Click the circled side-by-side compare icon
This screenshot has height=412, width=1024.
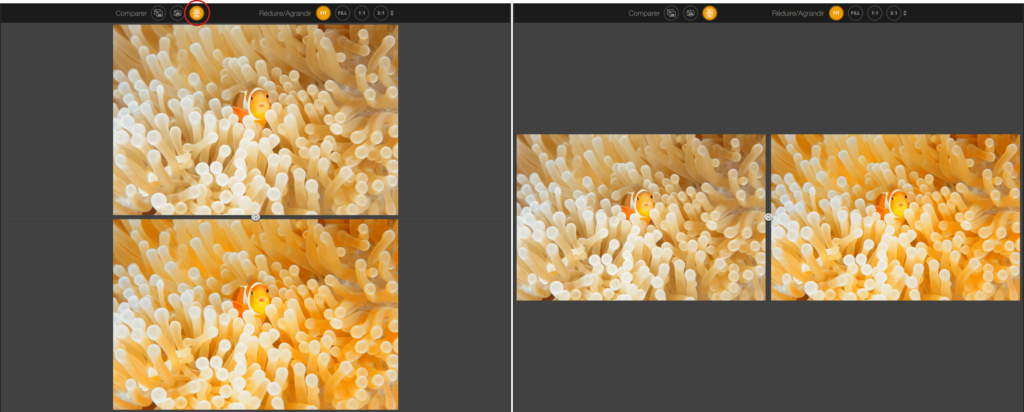pyautogui.click(x=197, y=13)
